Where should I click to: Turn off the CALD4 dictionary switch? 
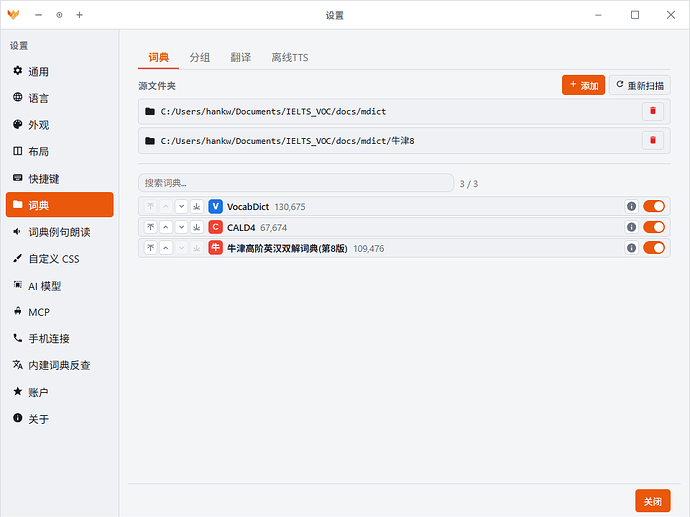click(x=654, y=227)
